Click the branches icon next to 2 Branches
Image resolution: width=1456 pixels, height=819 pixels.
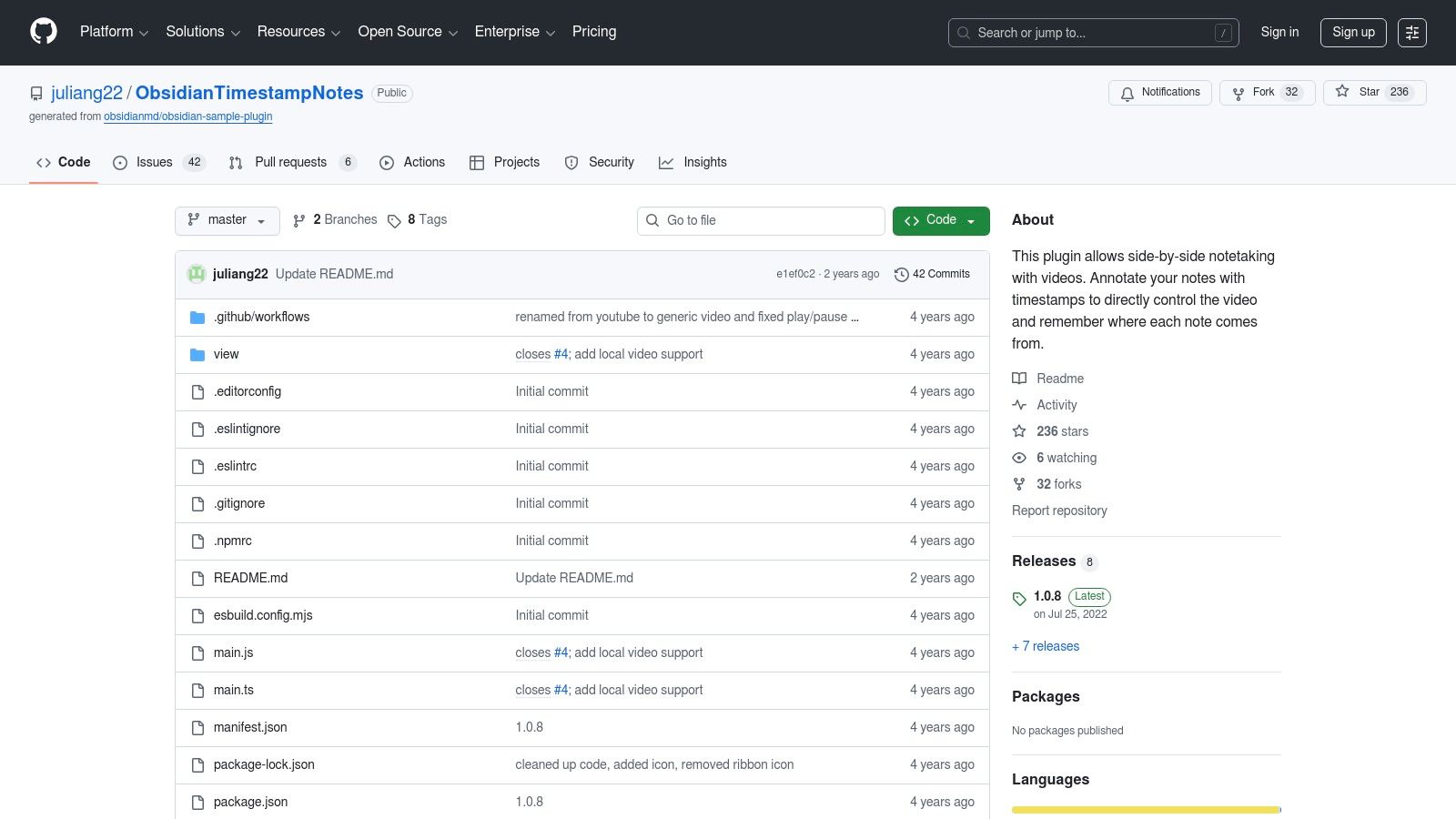tap(299, 220)
